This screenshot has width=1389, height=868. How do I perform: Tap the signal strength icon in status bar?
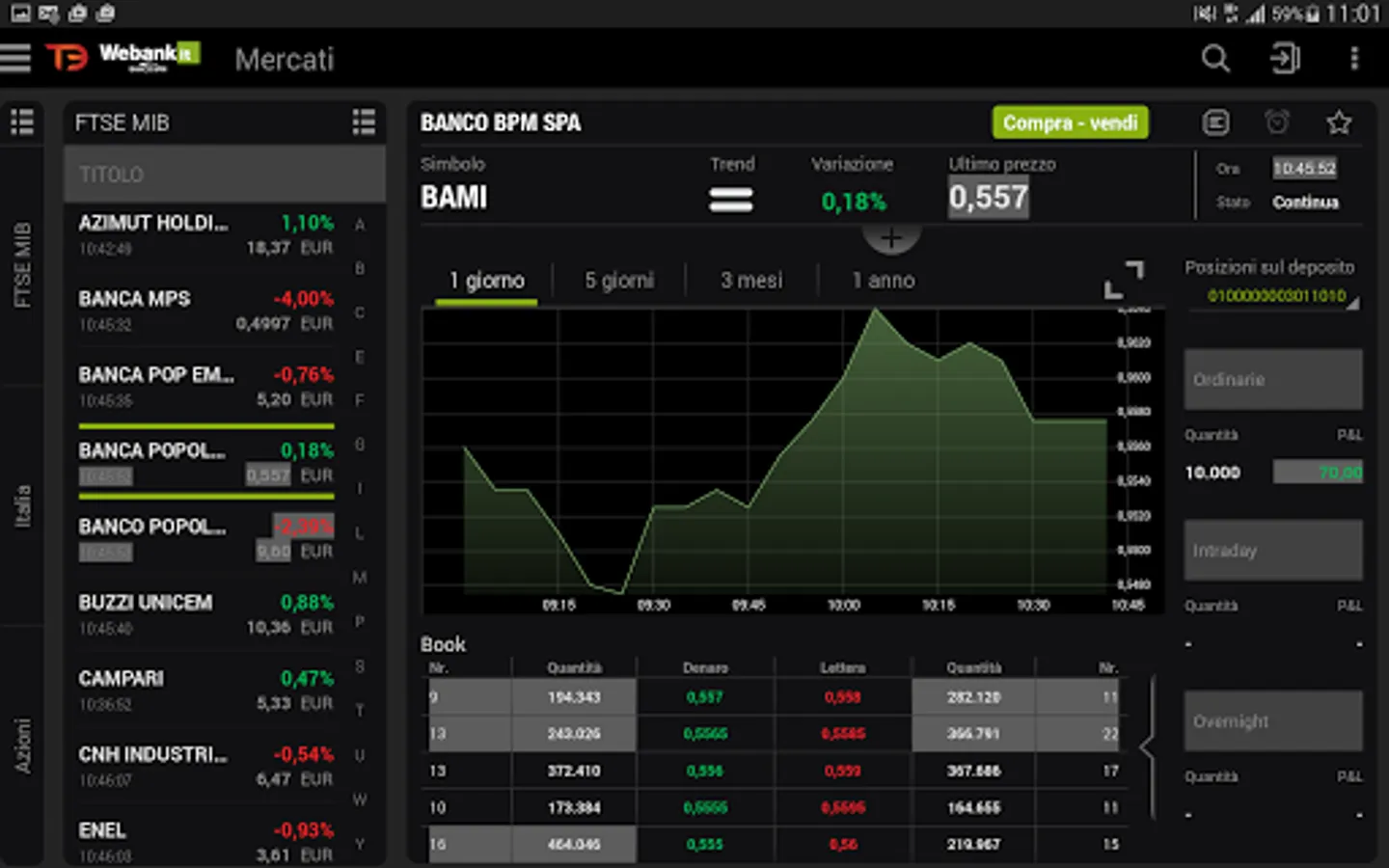point(1255,14)
